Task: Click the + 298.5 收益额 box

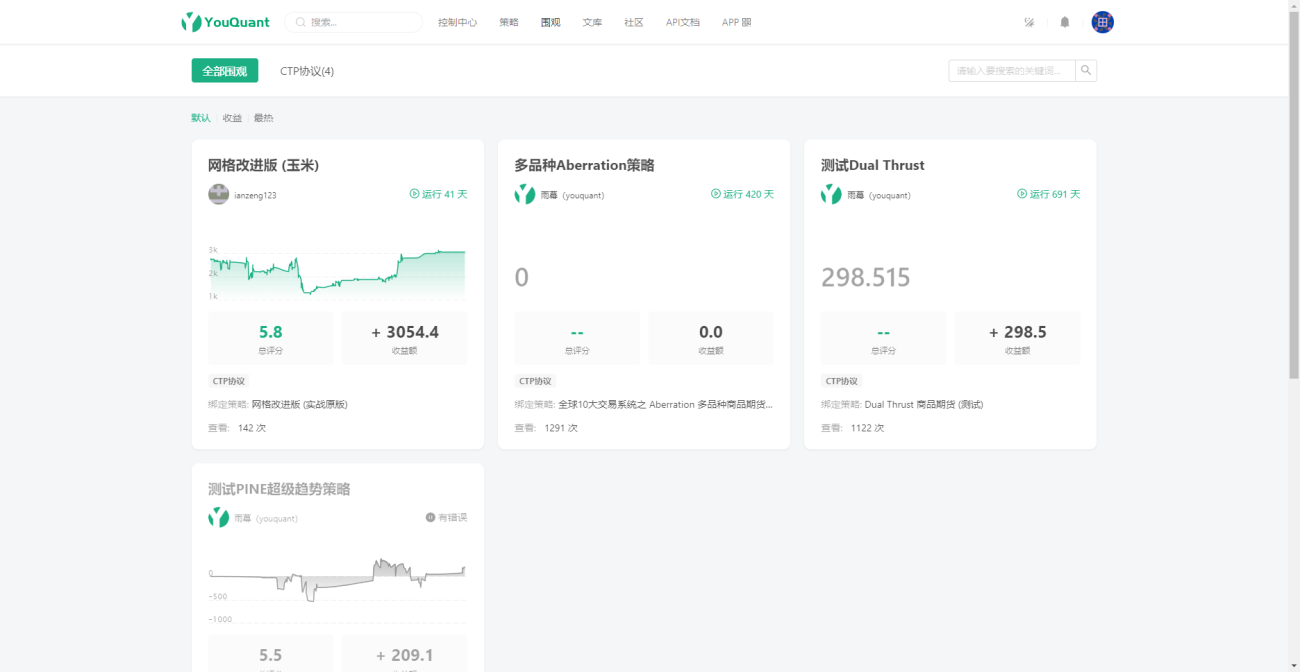Action: [x=1017, y=338]
